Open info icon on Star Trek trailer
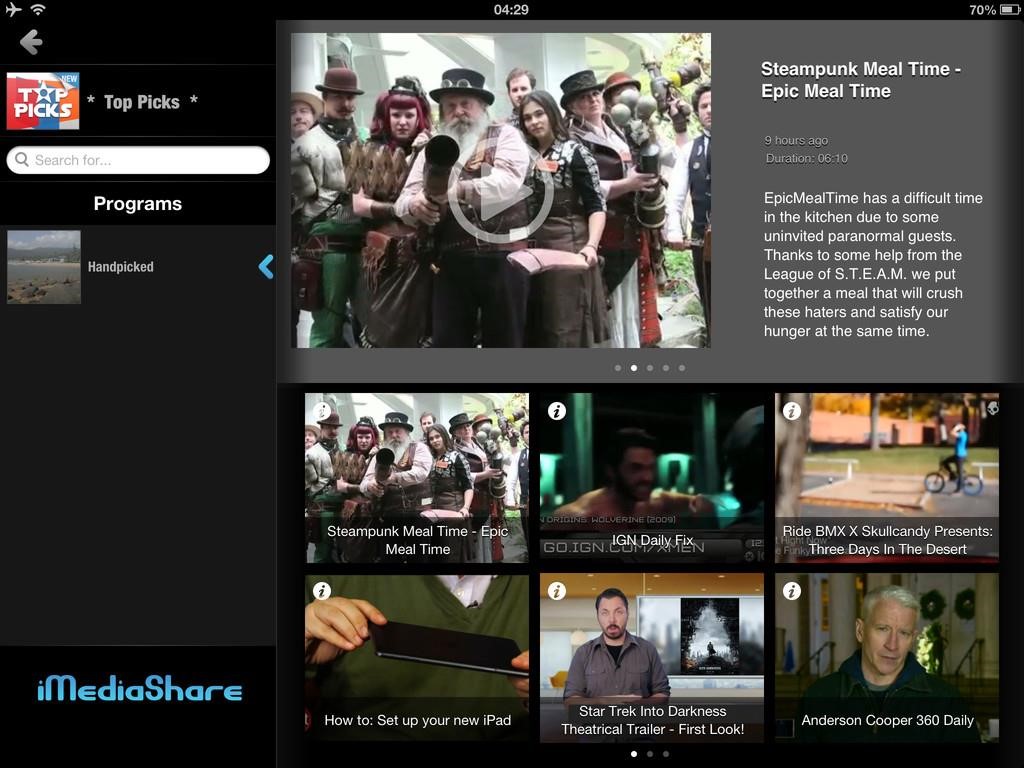1024x768 pixels. point(557,591)
